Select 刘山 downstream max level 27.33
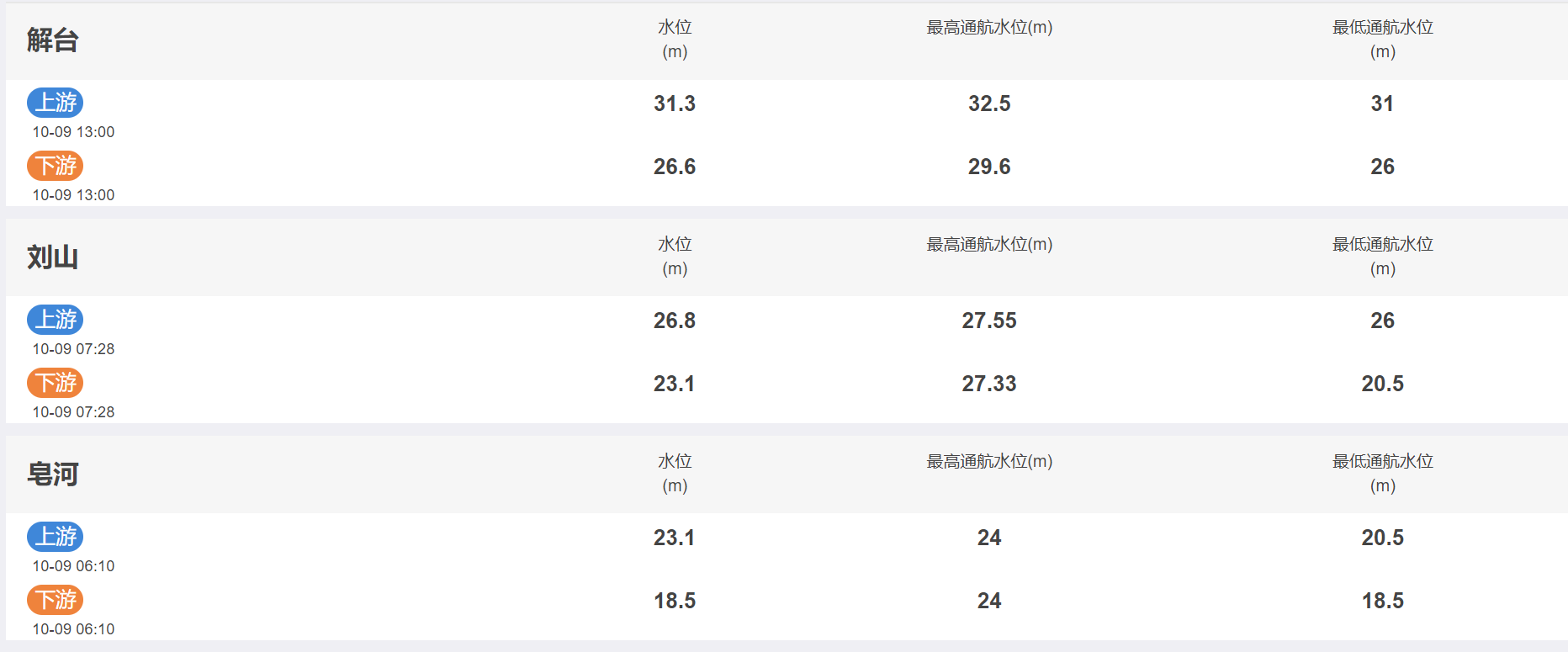 (989, 384)
